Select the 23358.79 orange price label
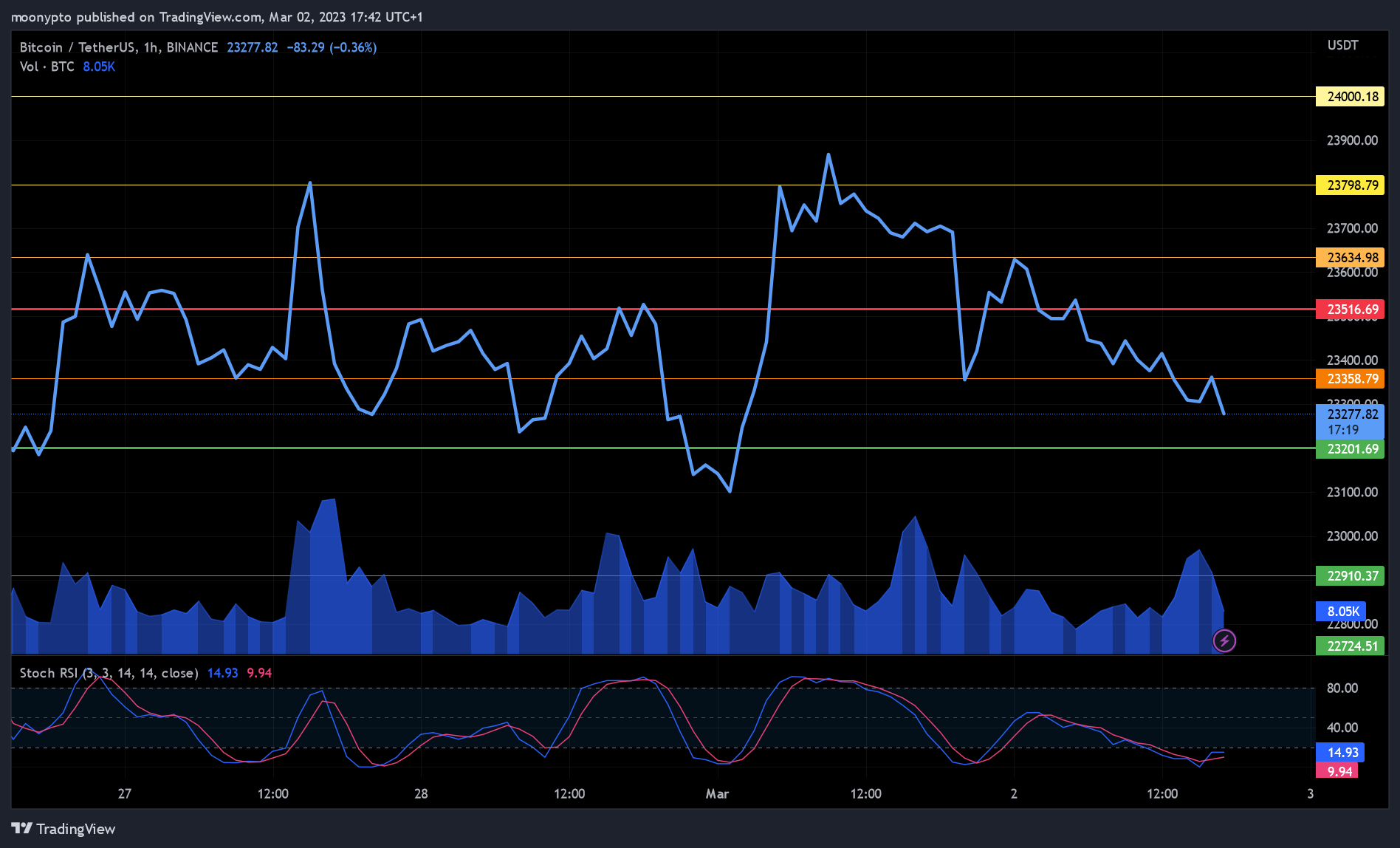The height and width of the screenshot is (848, 1400). pos(1350,379)
